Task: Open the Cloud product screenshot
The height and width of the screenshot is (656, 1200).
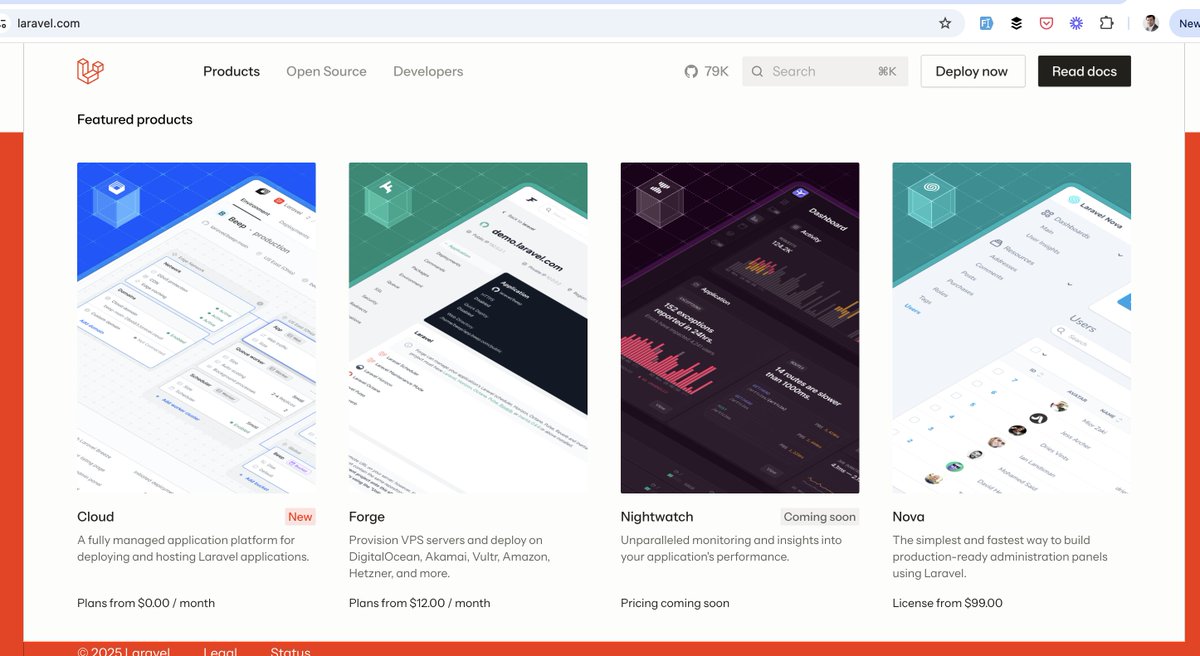Action: [x=196, y=328]
